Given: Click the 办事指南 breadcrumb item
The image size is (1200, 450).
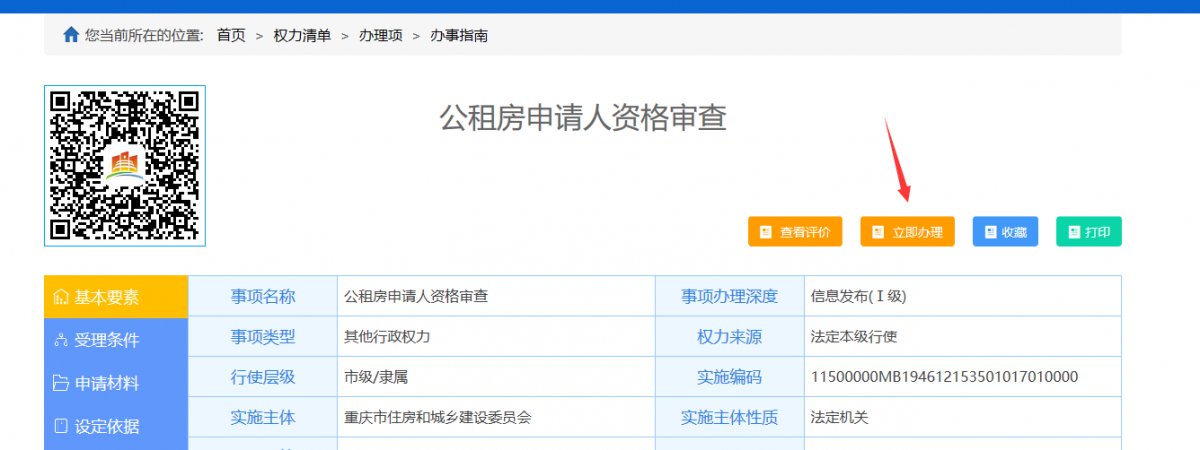Looking at the screenshot, I should pos(459,35).
